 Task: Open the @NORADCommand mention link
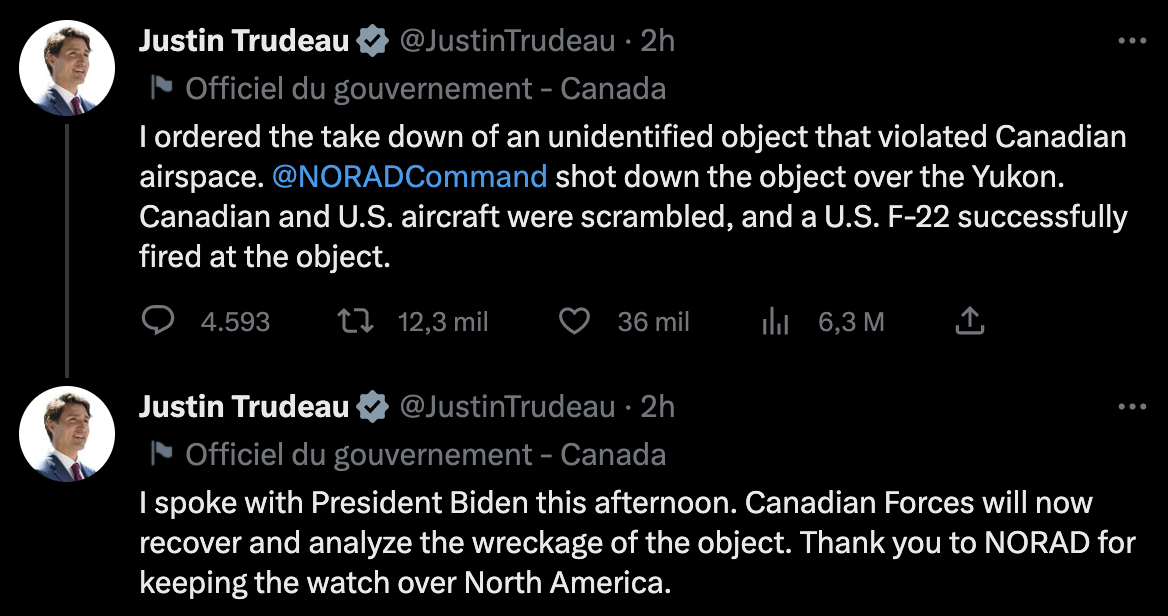click(x=409, y=177)
